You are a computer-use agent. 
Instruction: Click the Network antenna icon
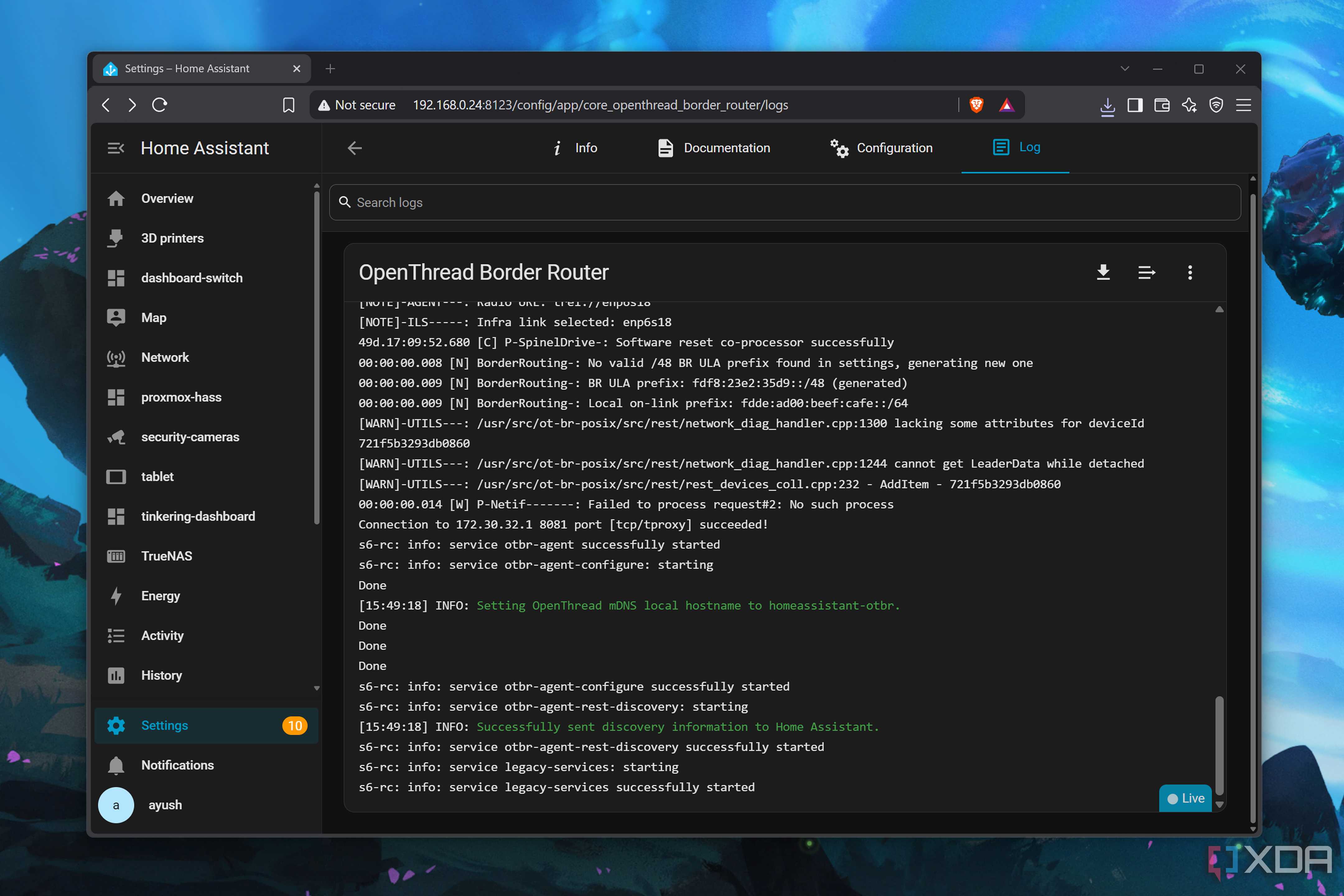(x=116, y=358)
